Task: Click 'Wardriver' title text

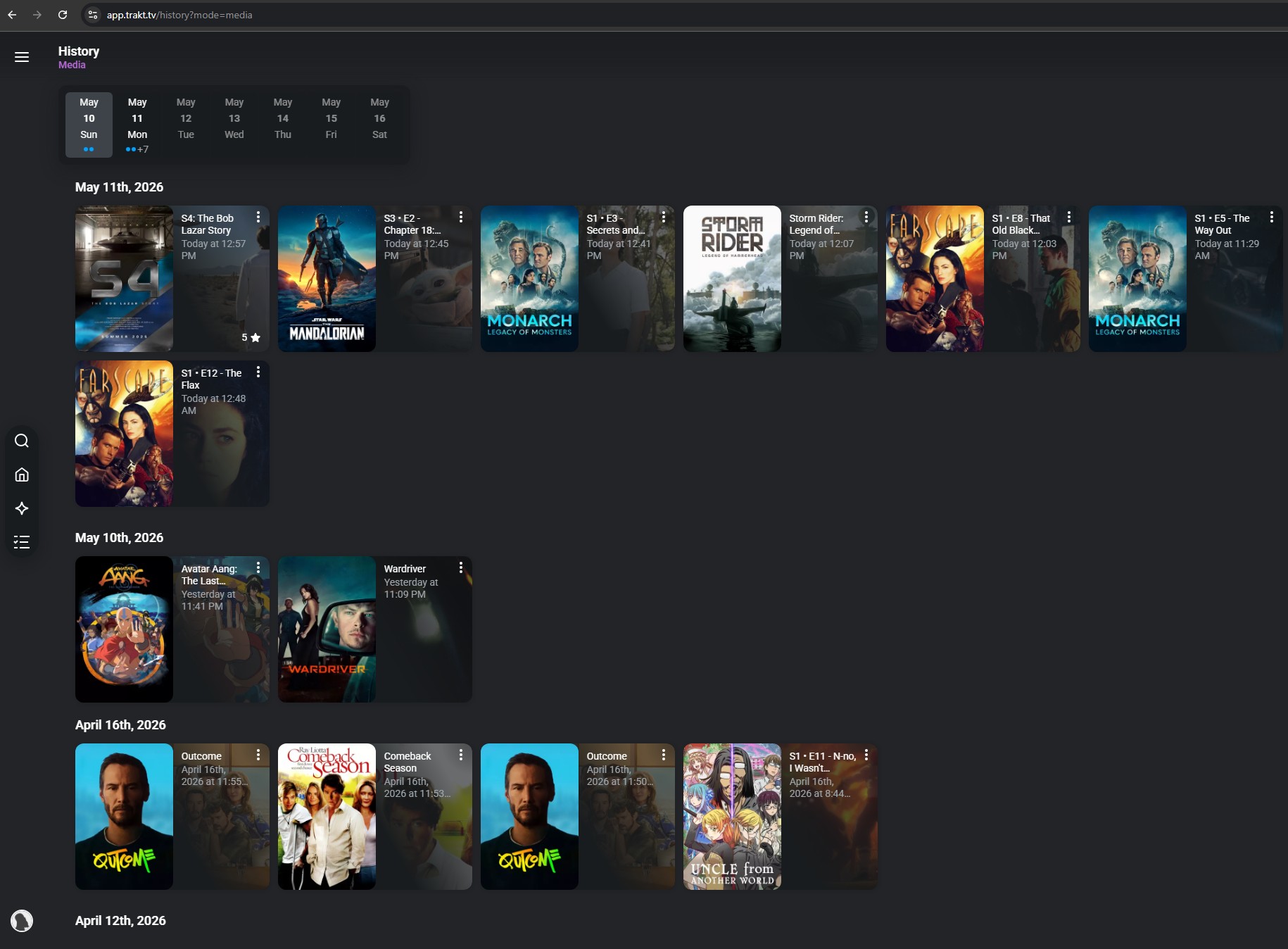Action: (405, 569)
